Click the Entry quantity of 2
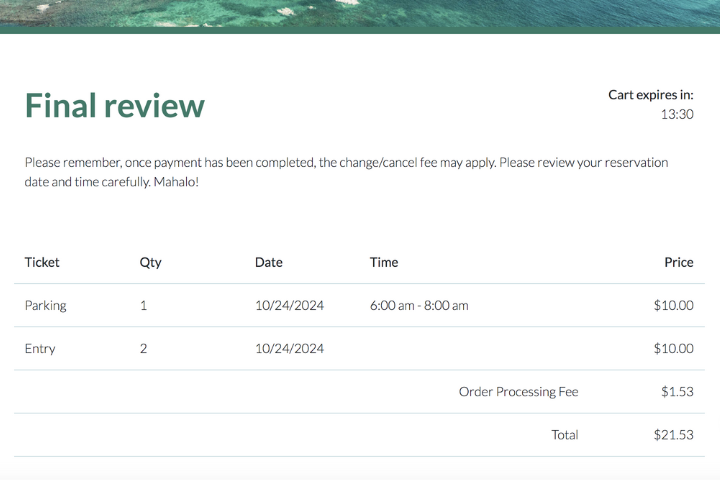Viewport: 720px width, 480px height. 143,349
